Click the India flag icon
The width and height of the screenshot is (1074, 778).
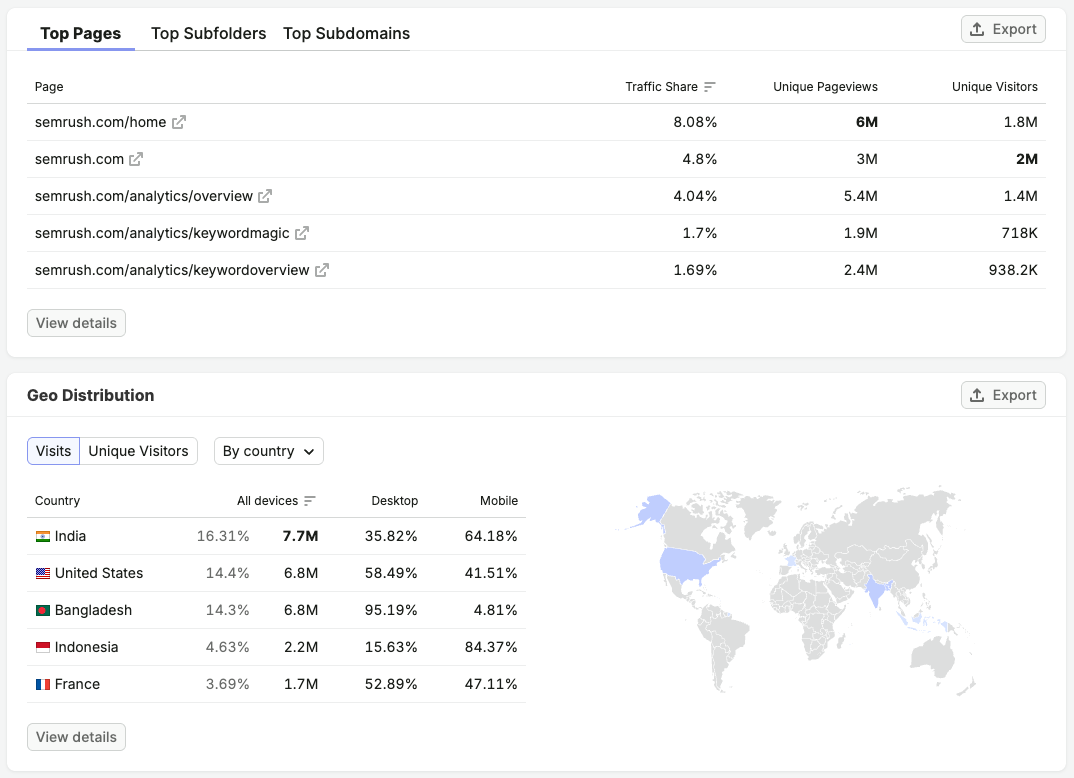point(42,536)
